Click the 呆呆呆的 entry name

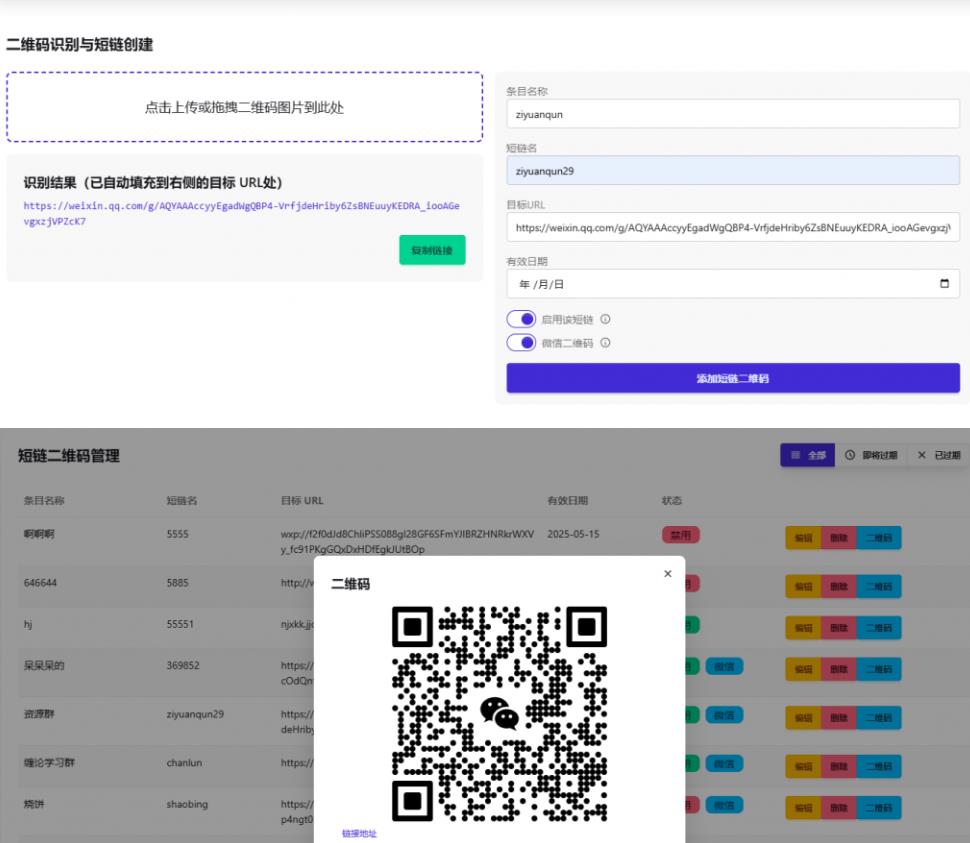pyautogui.click(x=44, y=665)
